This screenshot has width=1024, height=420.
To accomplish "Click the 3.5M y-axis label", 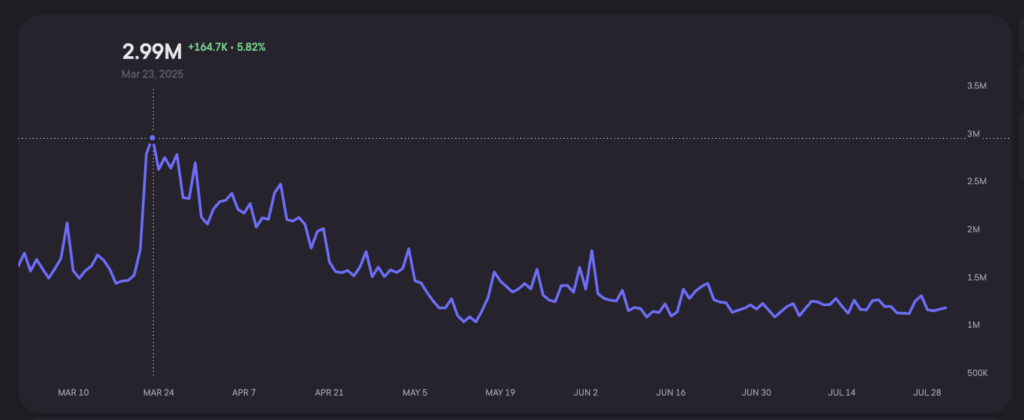I will [x=975, y=86].
